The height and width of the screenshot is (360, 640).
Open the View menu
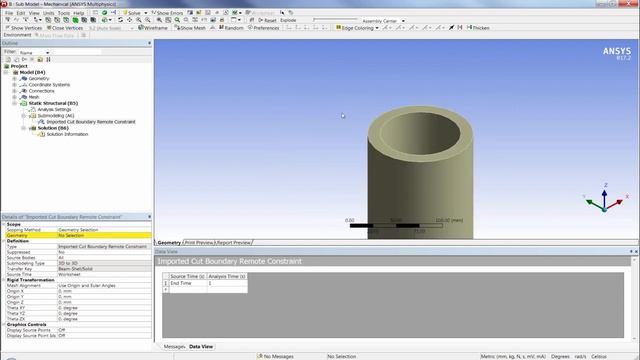[34, 13]
